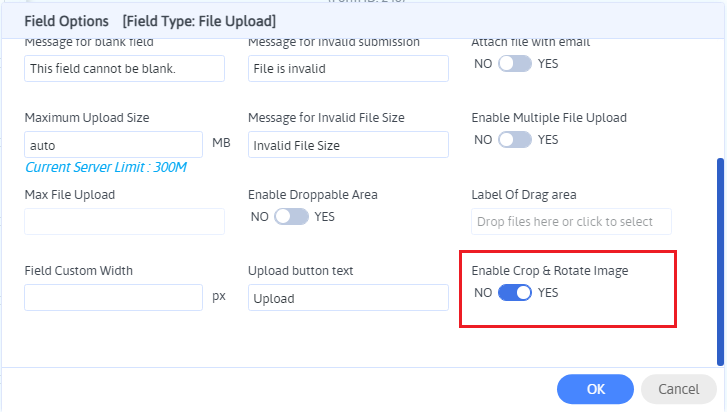Click YES label beside Enable Multiple File Upload
The height and width of the screenshot is (412, 727).
(x=548, y=139)
